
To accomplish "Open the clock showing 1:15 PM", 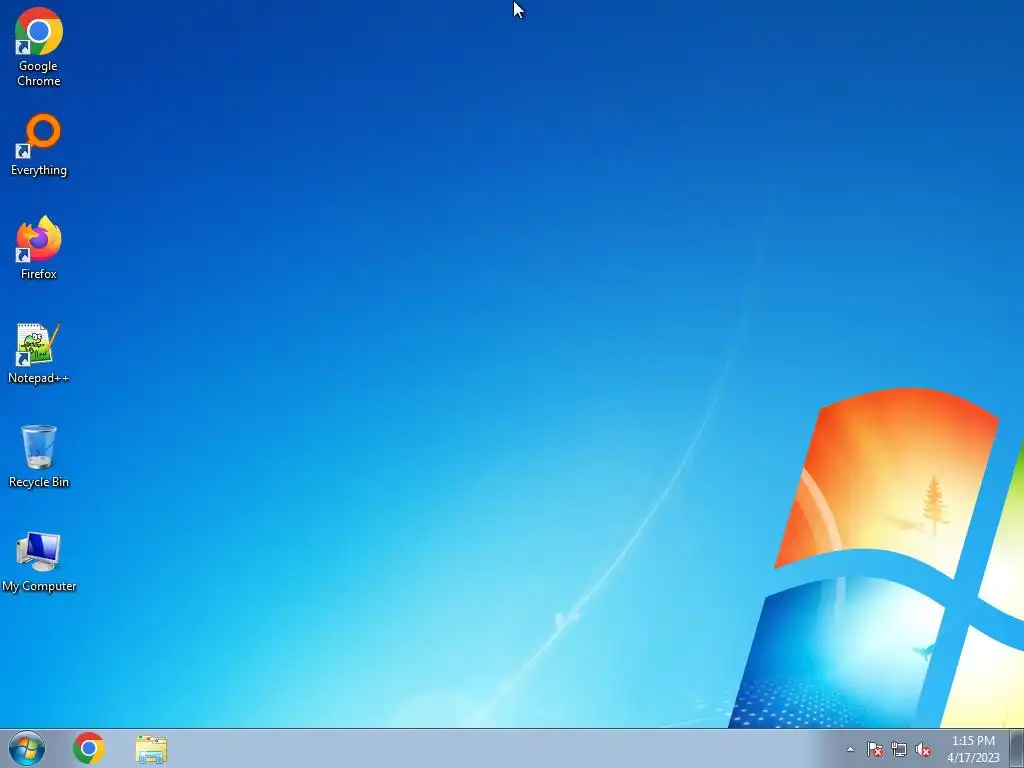I will click(973, 741).
